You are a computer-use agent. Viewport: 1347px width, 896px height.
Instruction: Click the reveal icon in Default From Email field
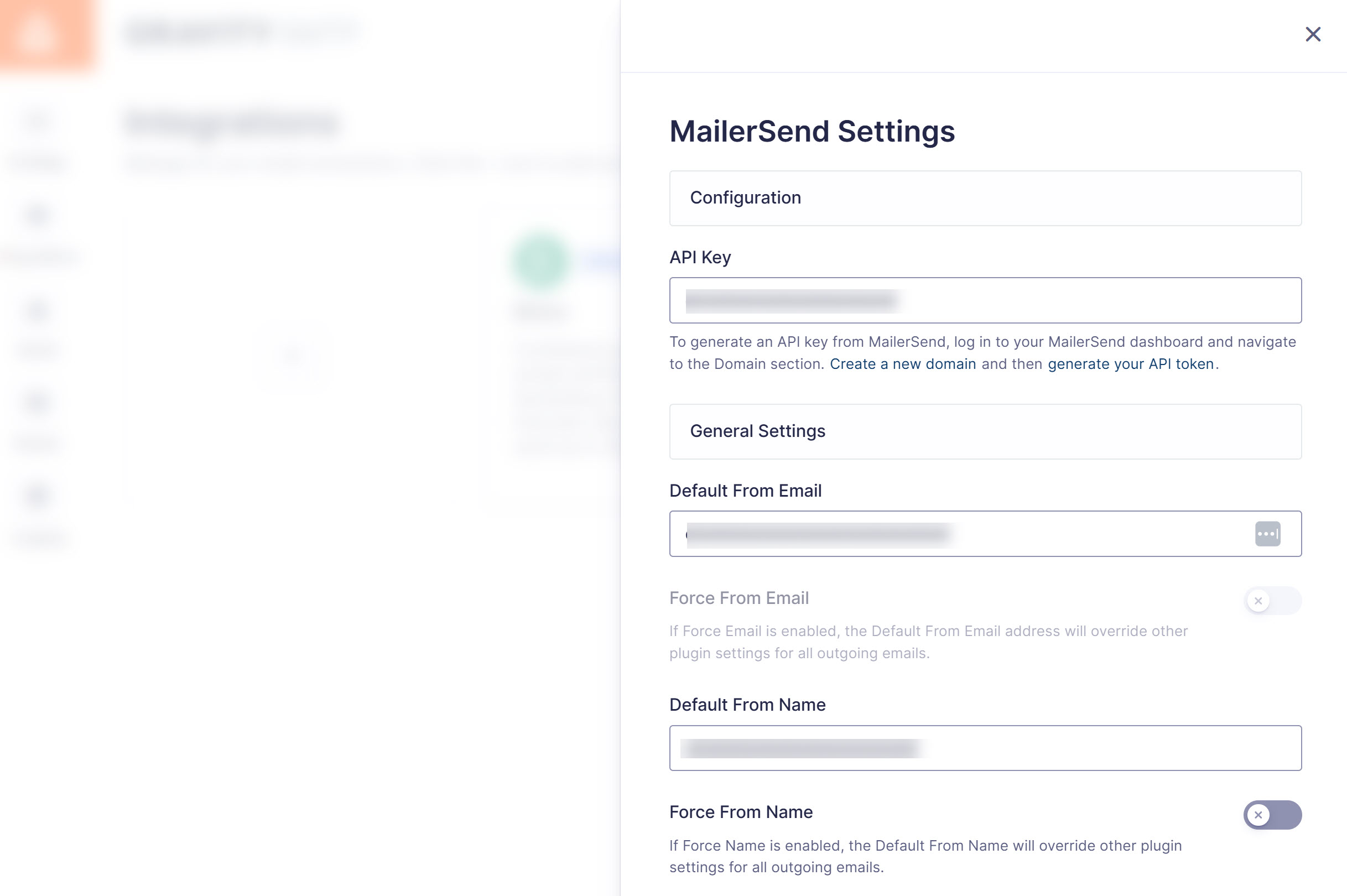pyautogui.click(x=1267, y=533)
